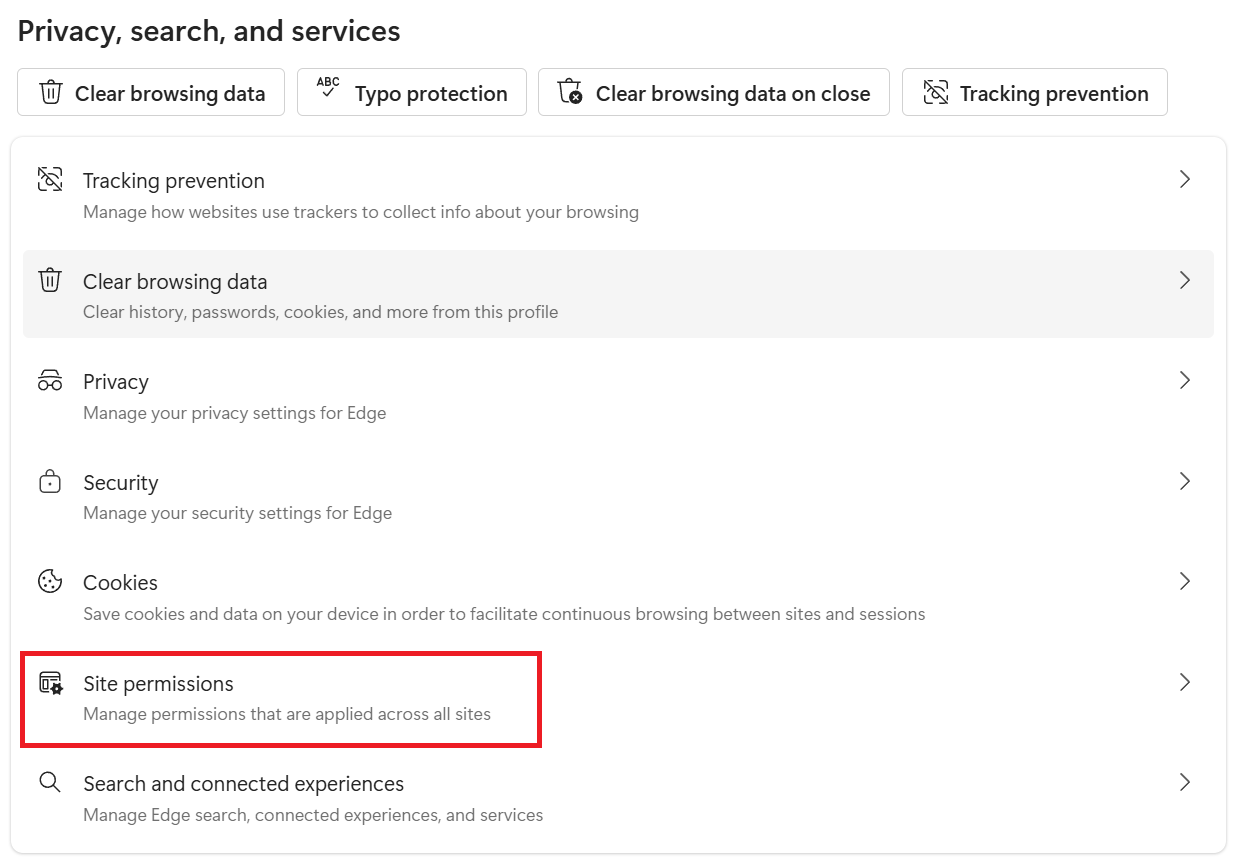Viewport: 1240px width, 862px height.
Task: Expand Cookies section with right chevron
Action: click(x=1185, y=582)
